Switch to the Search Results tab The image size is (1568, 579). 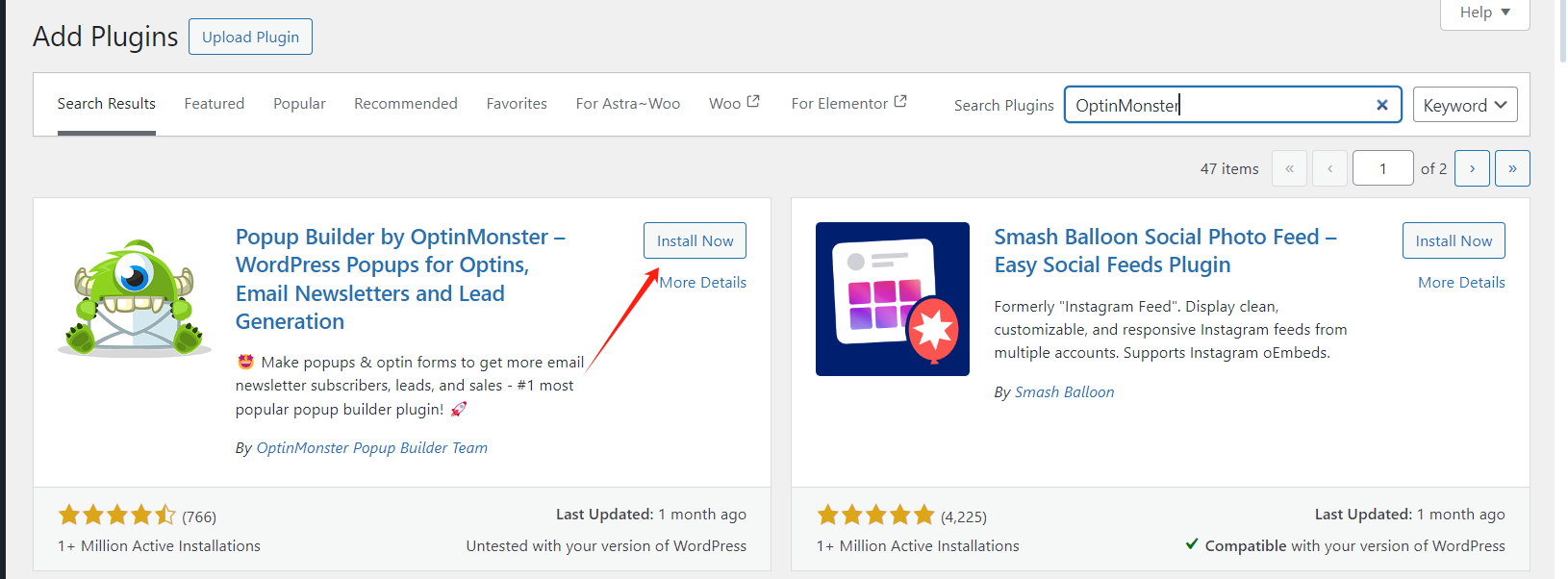coord(106,104)
